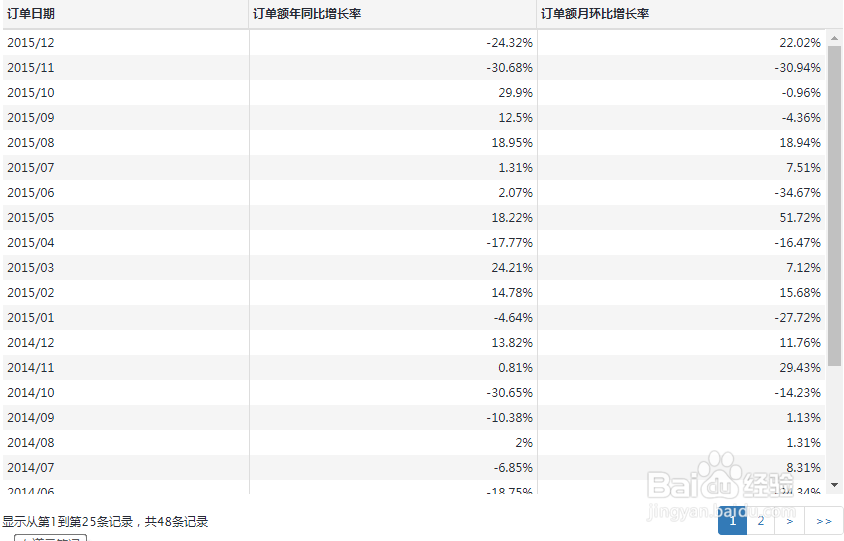This screenshot has width=844, height=541.
Task: Click the 2015/05 date cell
Action: point(31,218)
